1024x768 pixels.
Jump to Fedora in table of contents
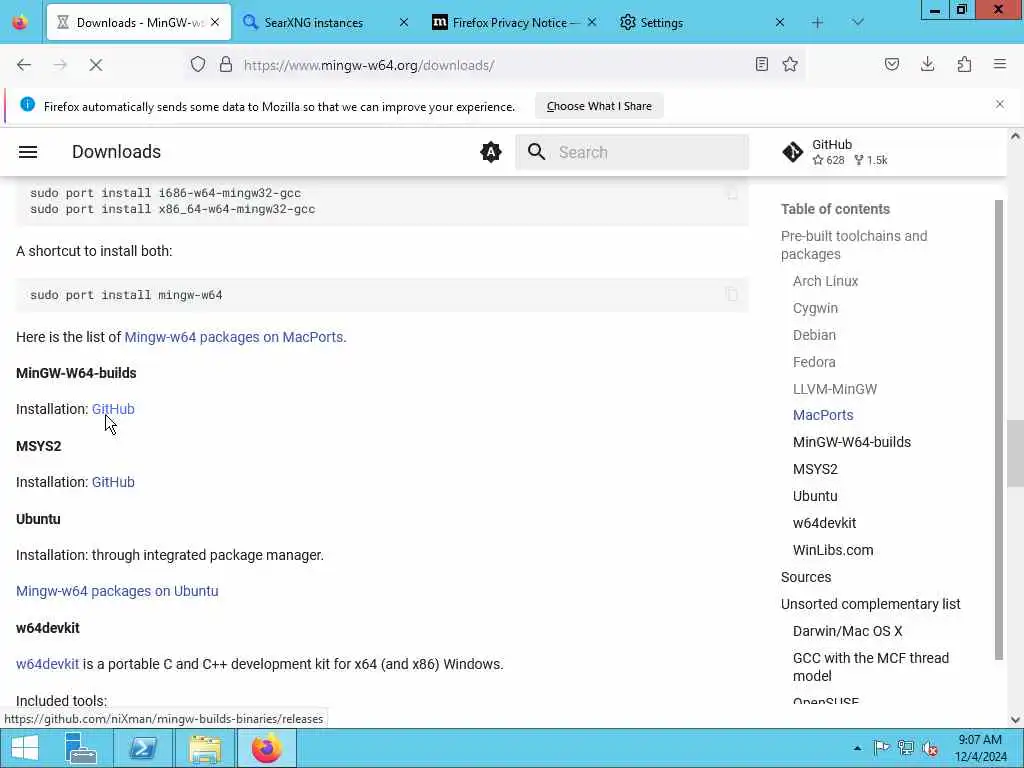click(x=814, y=362)
